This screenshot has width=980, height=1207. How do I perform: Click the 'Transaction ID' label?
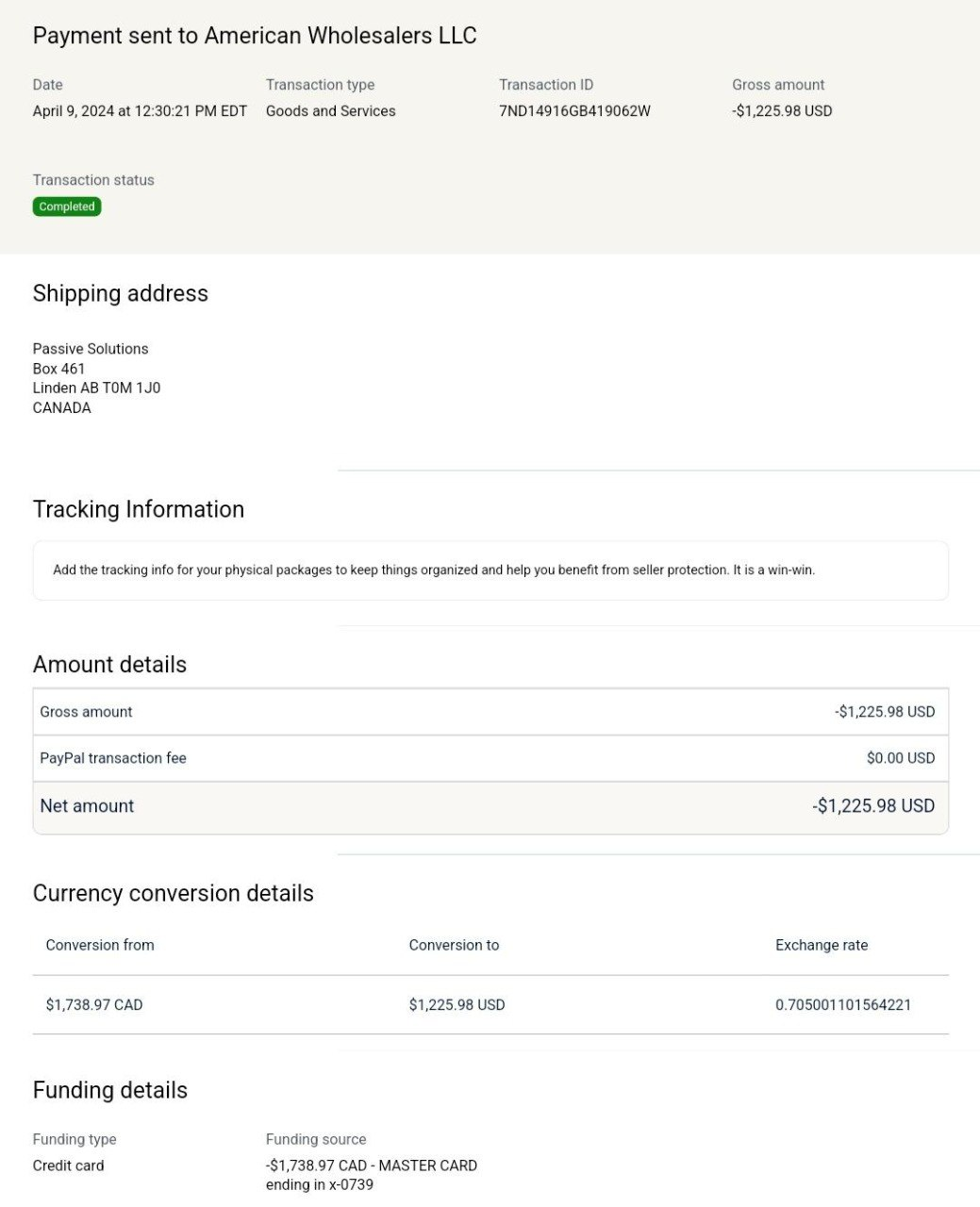(546, 85)
